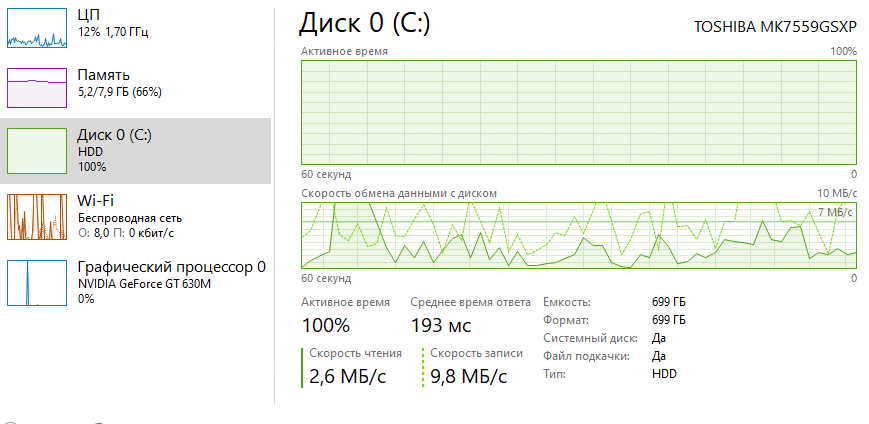869x424 pixels.
Task: Select the NVIDIA GeForce GT 630M entry
Action: point(144,284)
